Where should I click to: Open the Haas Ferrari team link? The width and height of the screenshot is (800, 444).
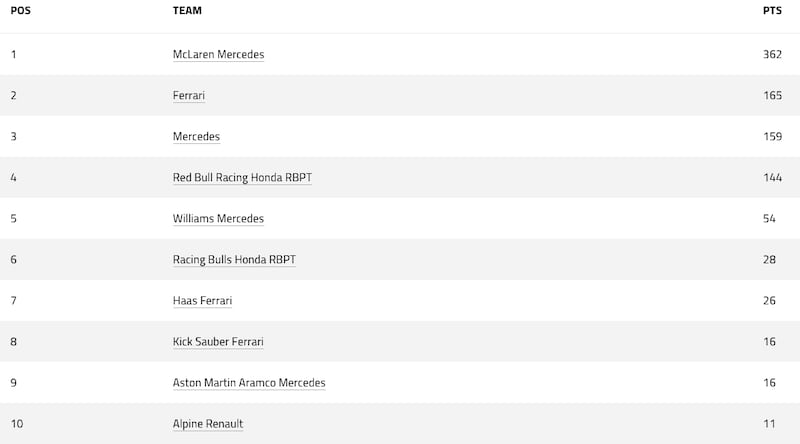coord(203,301)
